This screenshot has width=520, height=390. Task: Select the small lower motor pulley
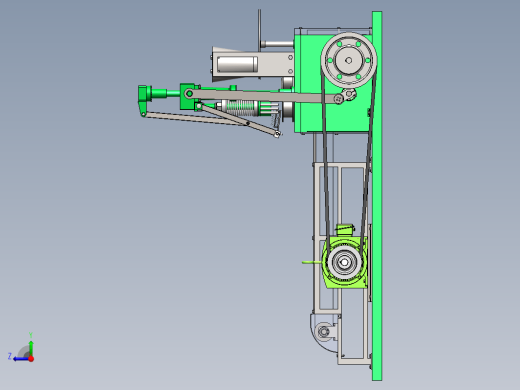click(x=344, y=262)
